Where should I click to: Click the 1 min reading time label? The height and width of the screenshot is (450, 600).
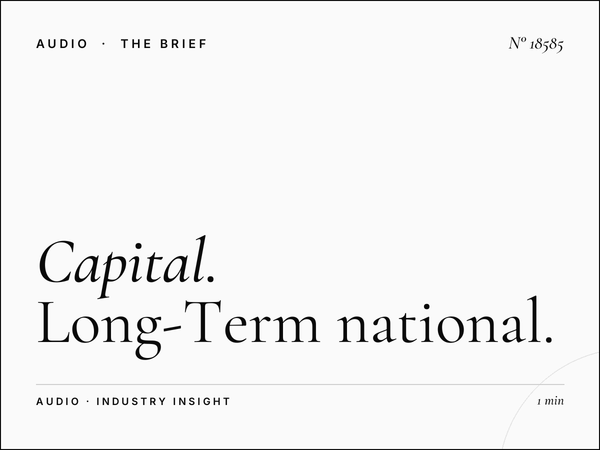click(x=551, y=401)
